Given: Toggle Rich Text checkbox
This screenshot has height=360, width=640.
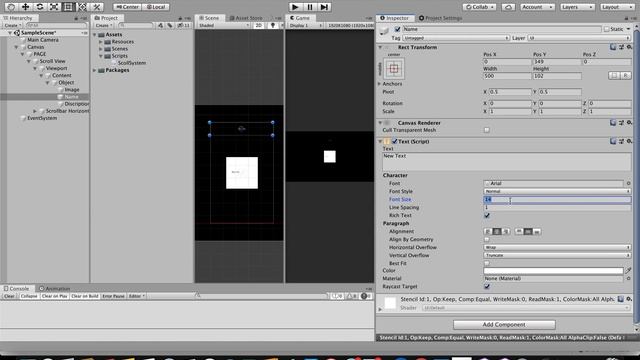Looking at the screenshot, I should click(x=487, y=216).
